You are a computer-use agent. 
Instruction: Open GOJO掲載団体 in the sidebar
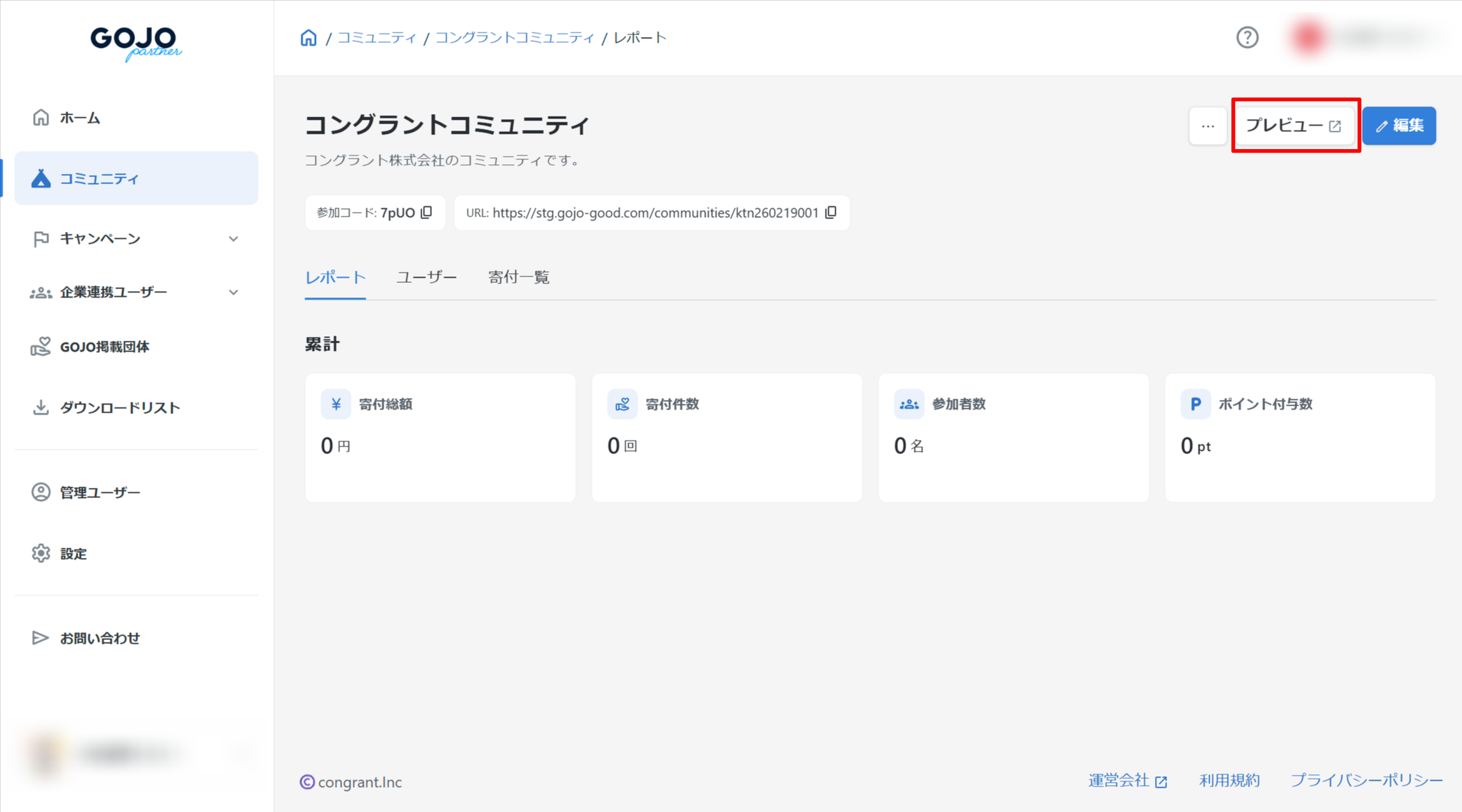click(104, 347)
